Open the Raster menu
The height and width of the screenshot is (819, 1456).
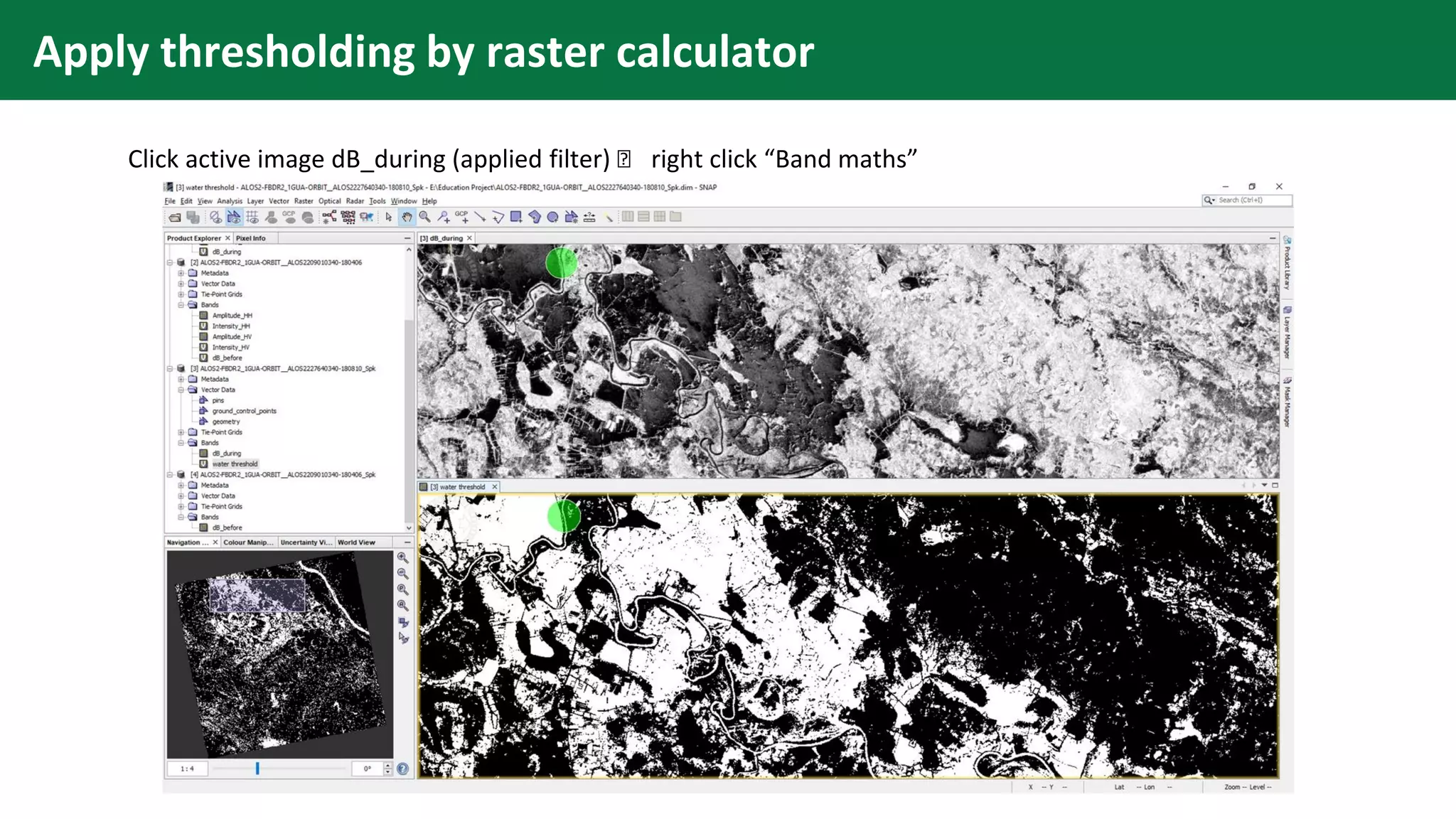304,201
